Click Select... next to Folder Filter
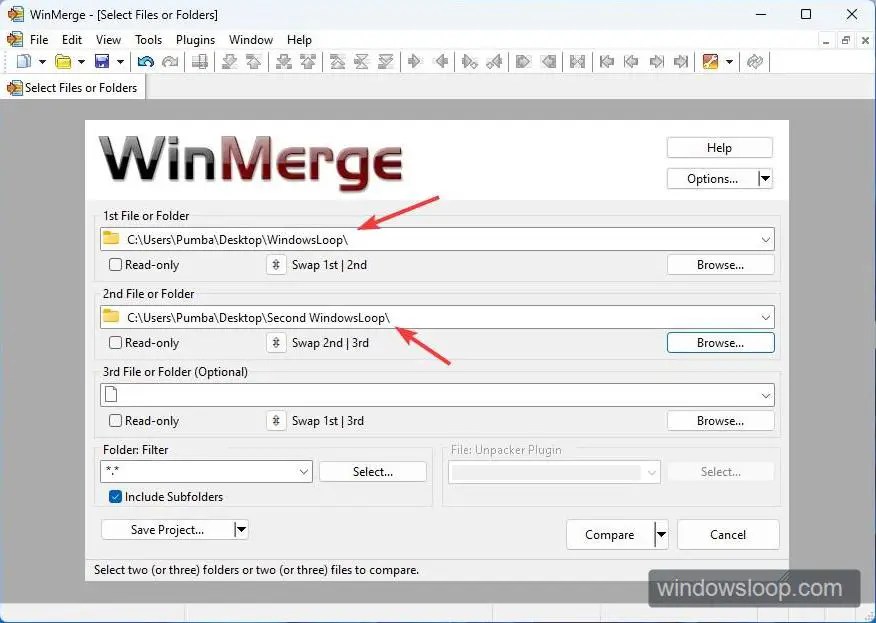876x623 pixels. [373, 472]
